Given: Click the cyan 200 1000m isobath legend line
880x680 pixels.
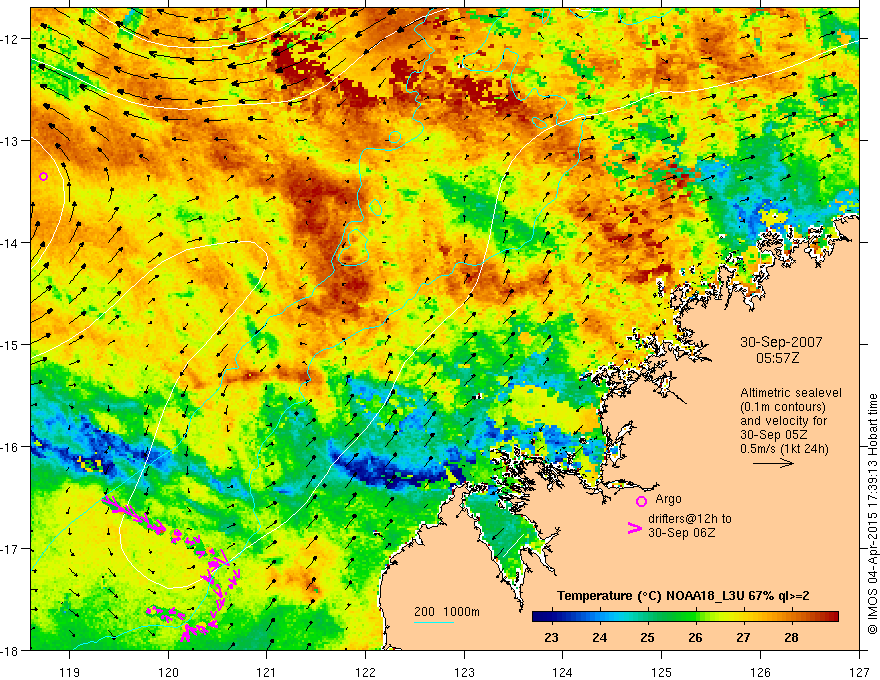Looking at the screenshot, I should point(434,622).
